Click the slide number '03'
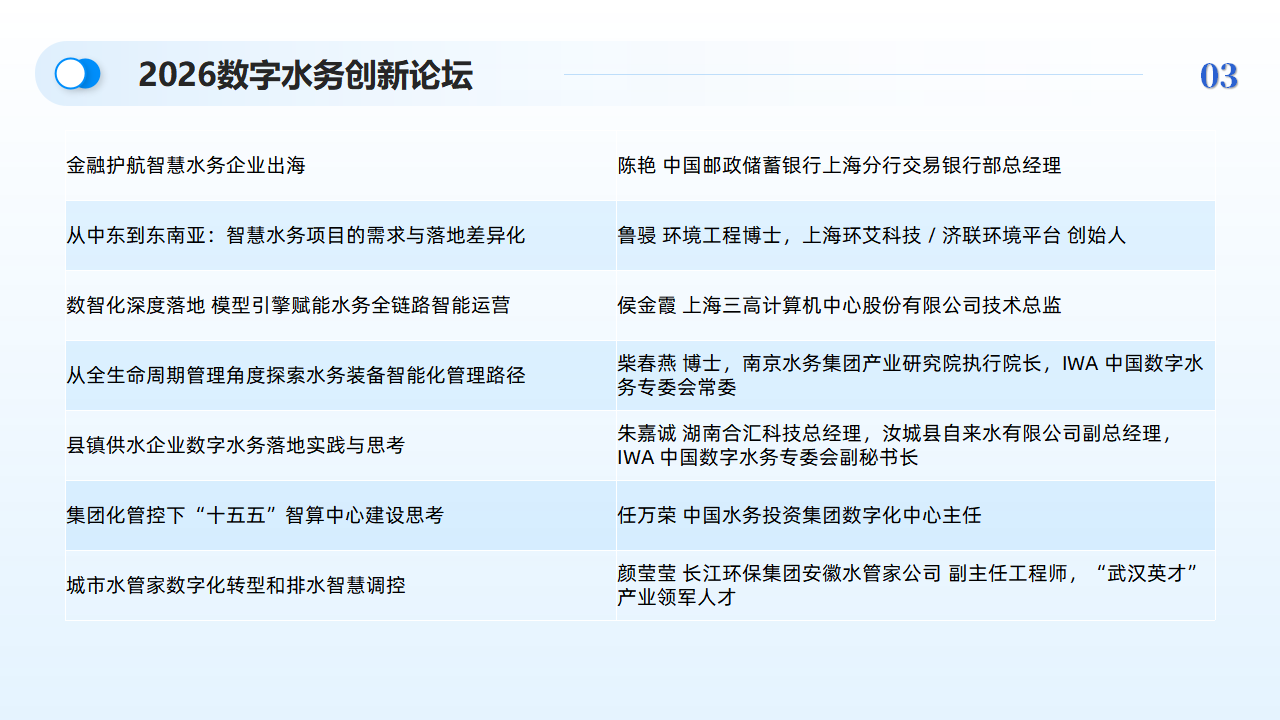 point(1219,76)
